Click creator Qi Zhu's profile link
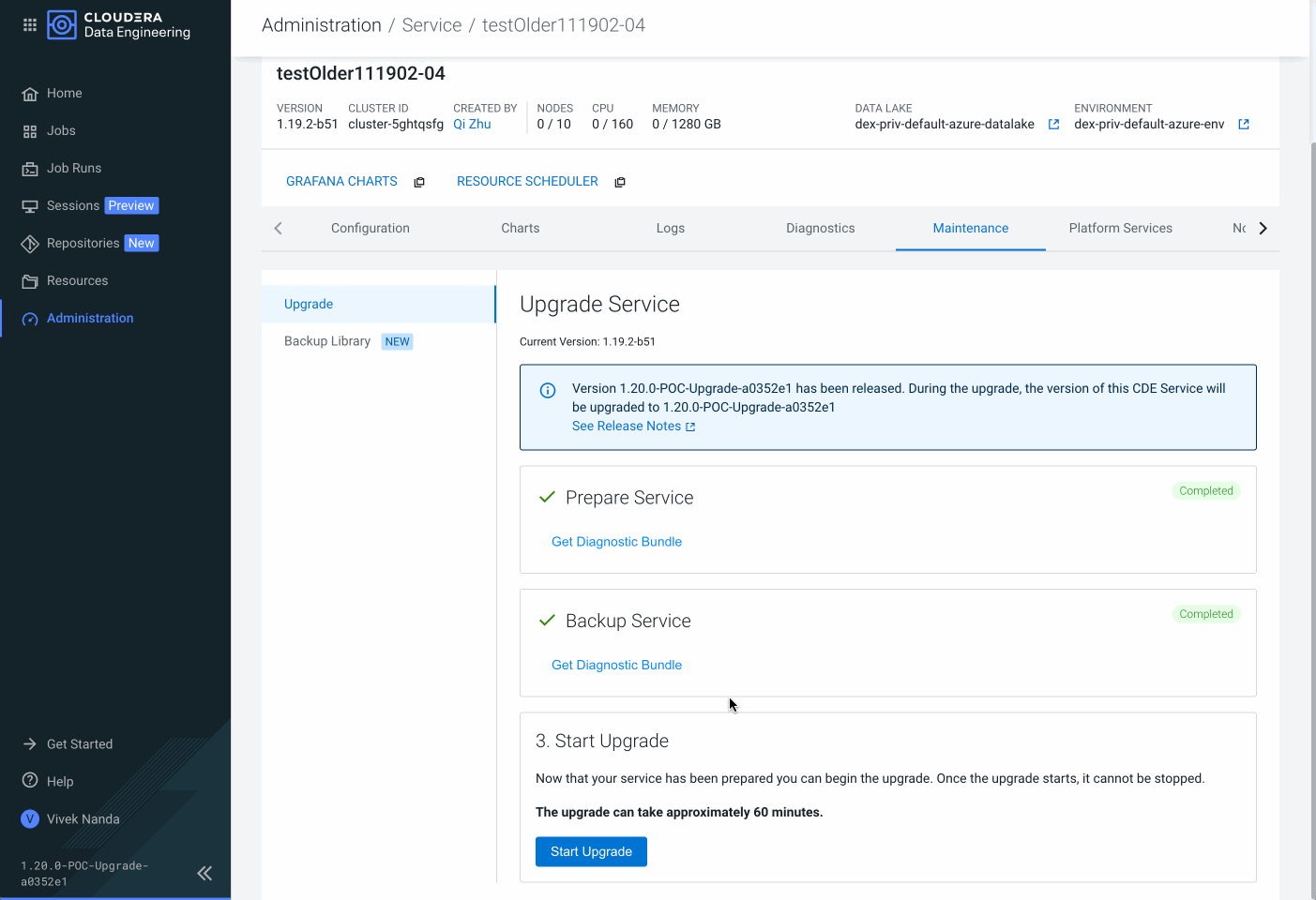This screenshot has width=1316, height=900. click(x=472, y=123)
